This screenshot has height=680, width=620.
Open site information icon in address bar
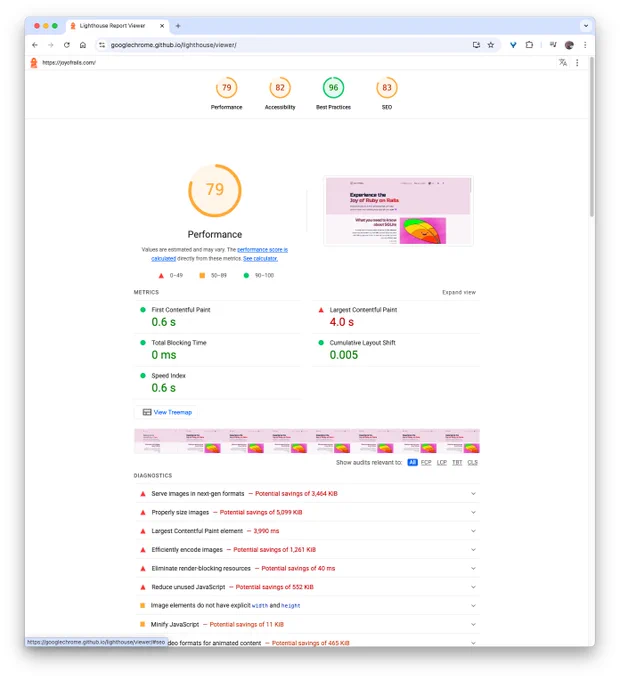[102, 45]
